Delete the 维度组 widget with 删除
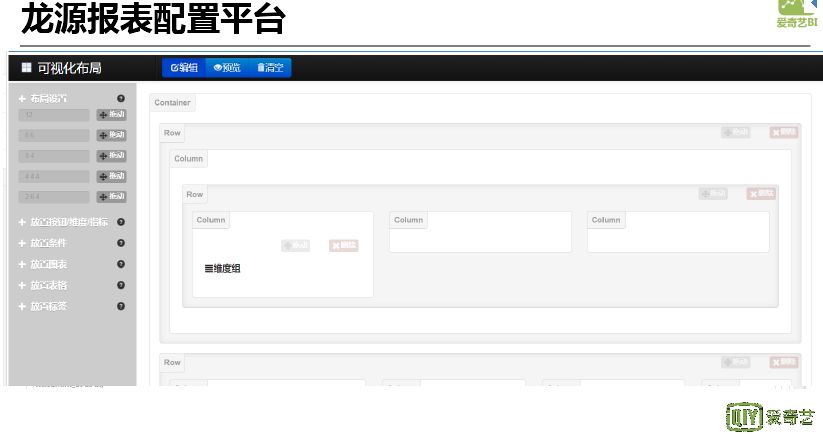823x434 pixels. [x=344, y=245]
